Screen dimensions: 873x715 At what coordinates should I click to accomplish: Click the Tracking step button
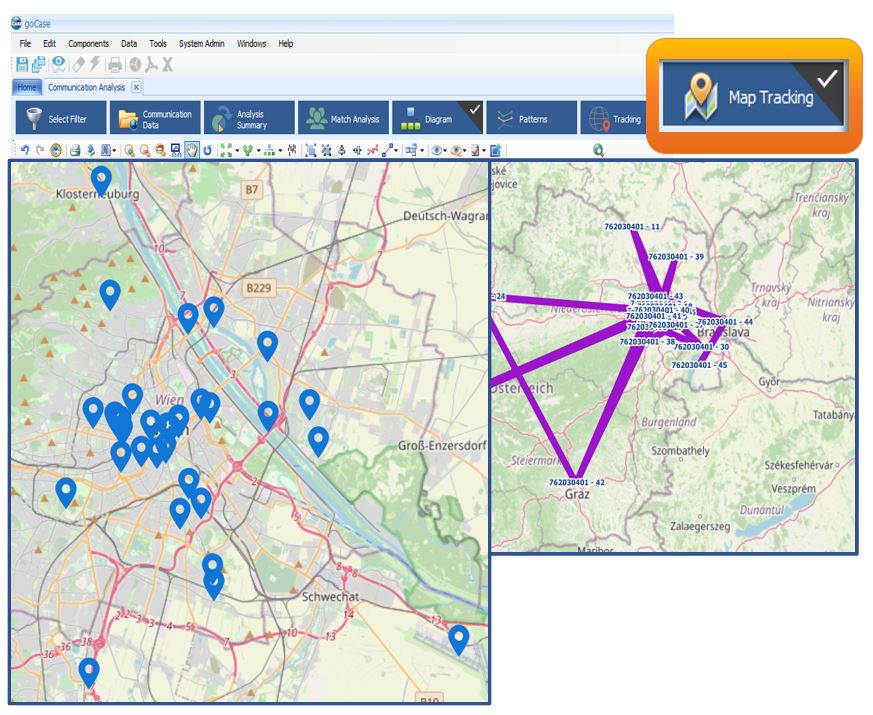tap(614, 118)
